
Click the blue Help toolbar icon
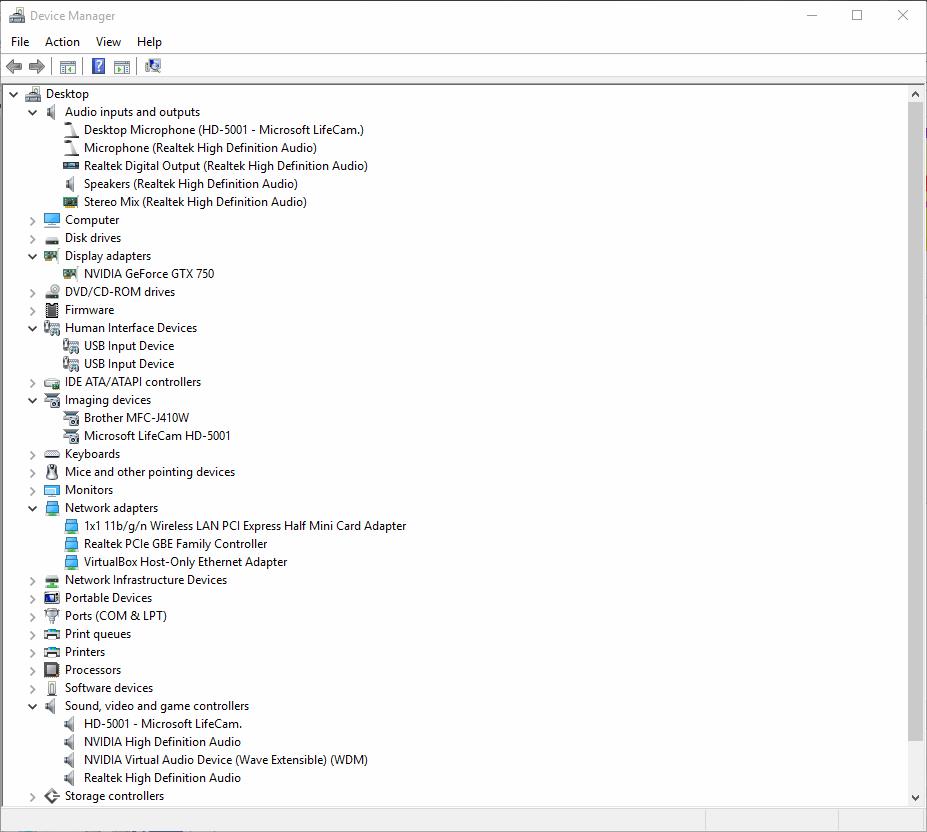click(x=98, y=66)
